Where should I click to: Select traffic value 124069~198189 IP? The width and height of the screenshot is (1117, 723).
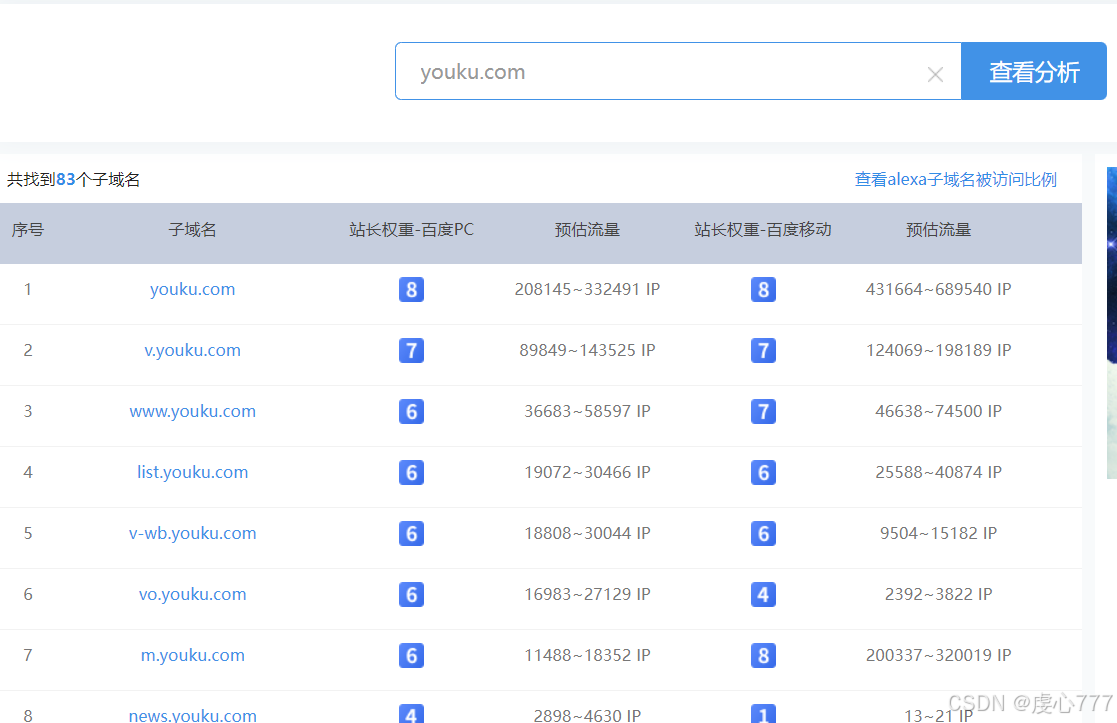pyautogui.click(x=938, y=350)
